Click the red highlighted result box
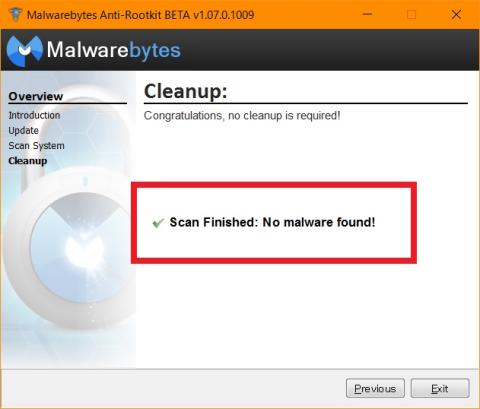This screenshot has height=409, width=480. [x=274, y=223]
